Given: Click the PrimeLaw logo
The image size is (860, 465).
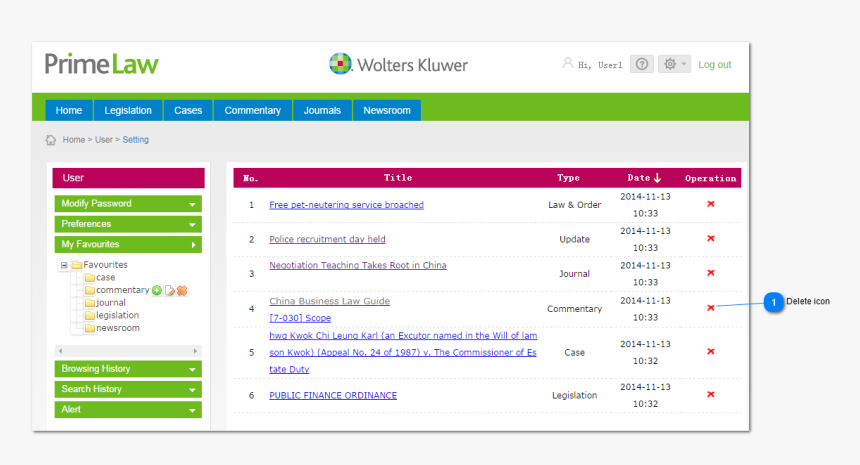Looking at the screenshot, I should pyautogui.click(x=101, y=64).
